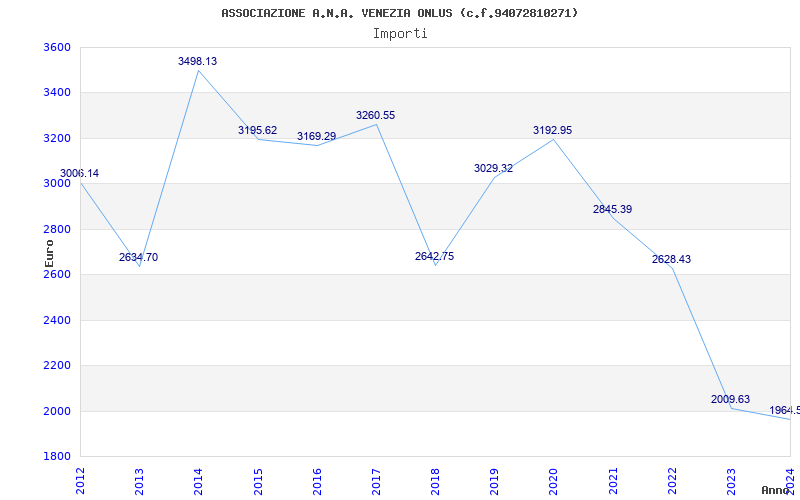Click the 2021 x-axis year label

pyautogui.click(x=613, y=481)
